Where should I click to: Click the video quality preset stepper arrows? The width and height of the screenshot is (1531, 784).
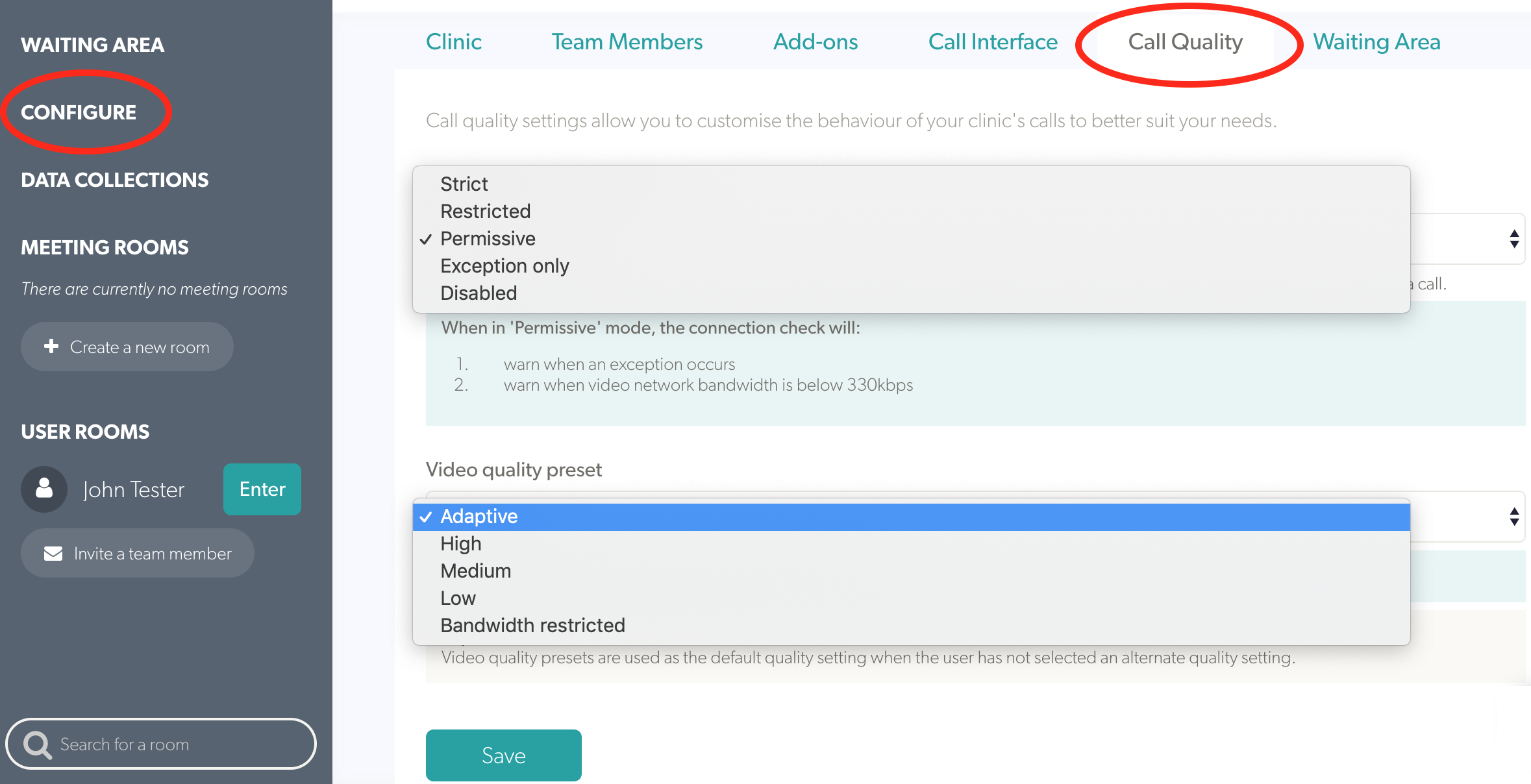click(1513, 517)
